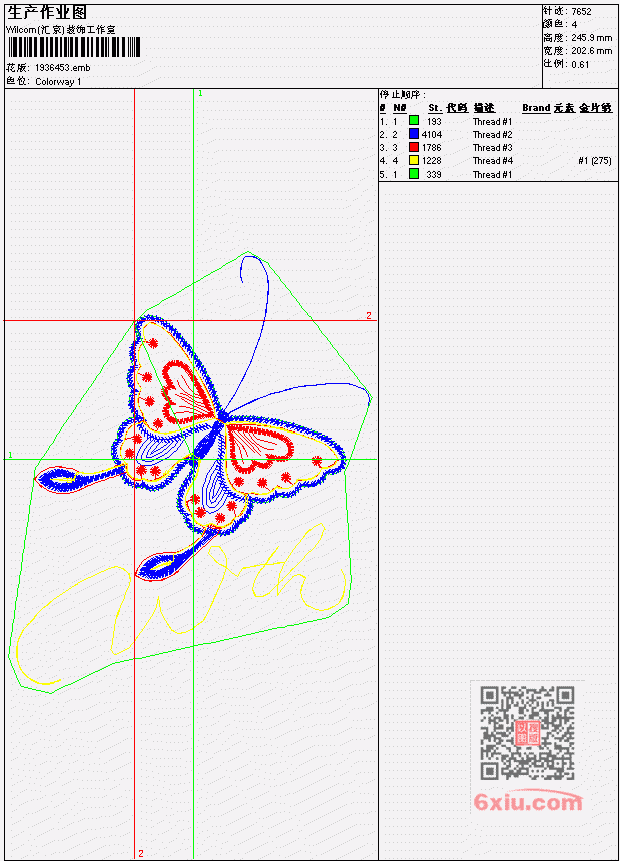The height and width of the screenshot is (861, 620).
Task: Click the N# column header
Action: [400, 108]
